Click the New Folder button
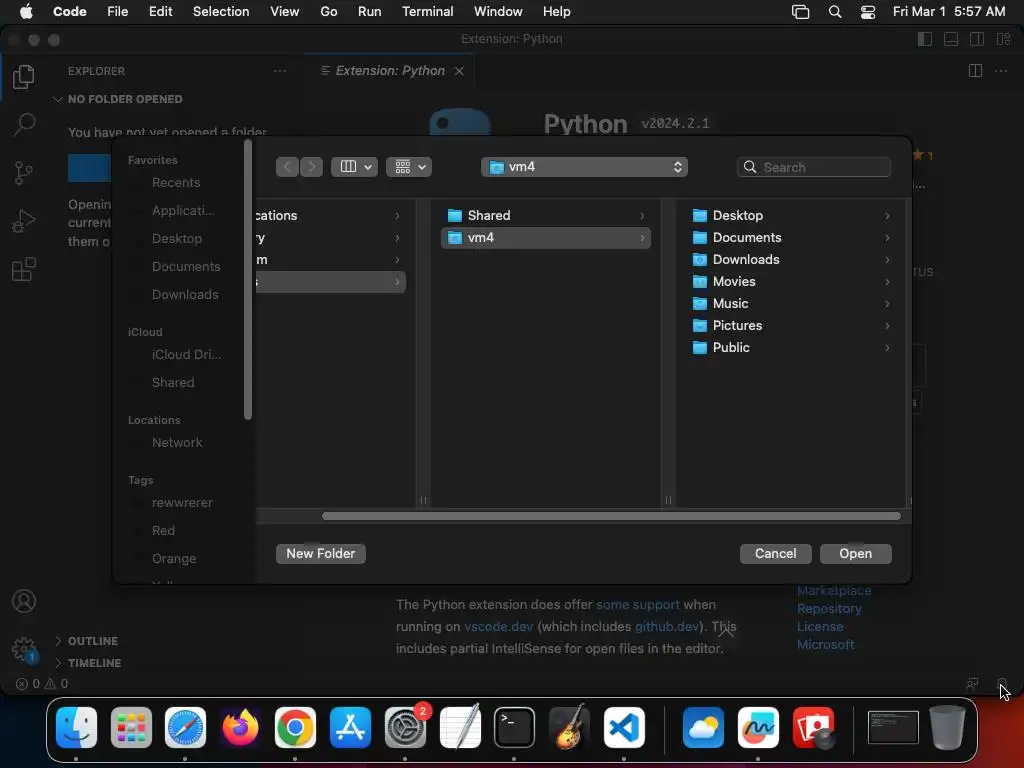This screenshot has width=1024, height=768. coord(321,554)
